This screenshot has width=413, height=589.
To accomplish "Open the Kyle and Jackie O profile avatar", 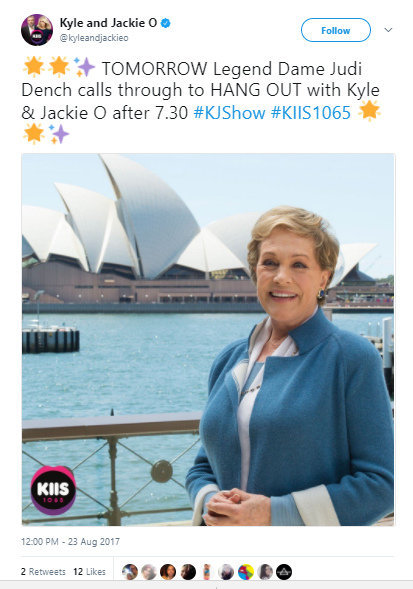I will click(37, 30).
